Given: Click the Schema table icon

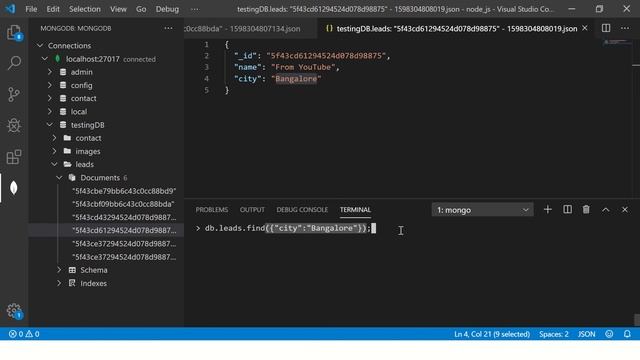Looking at the screenshot, I should pos(72,270).
